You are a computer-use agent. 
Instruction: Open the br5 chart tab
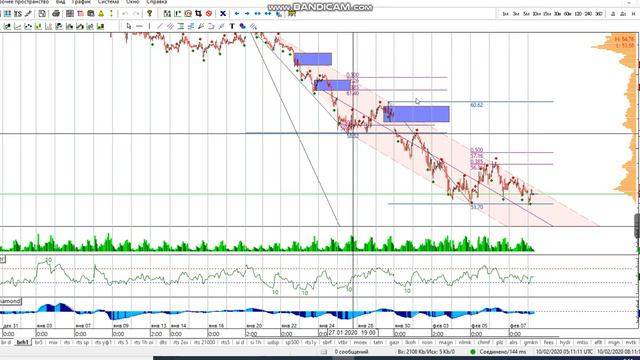[38, 342]
